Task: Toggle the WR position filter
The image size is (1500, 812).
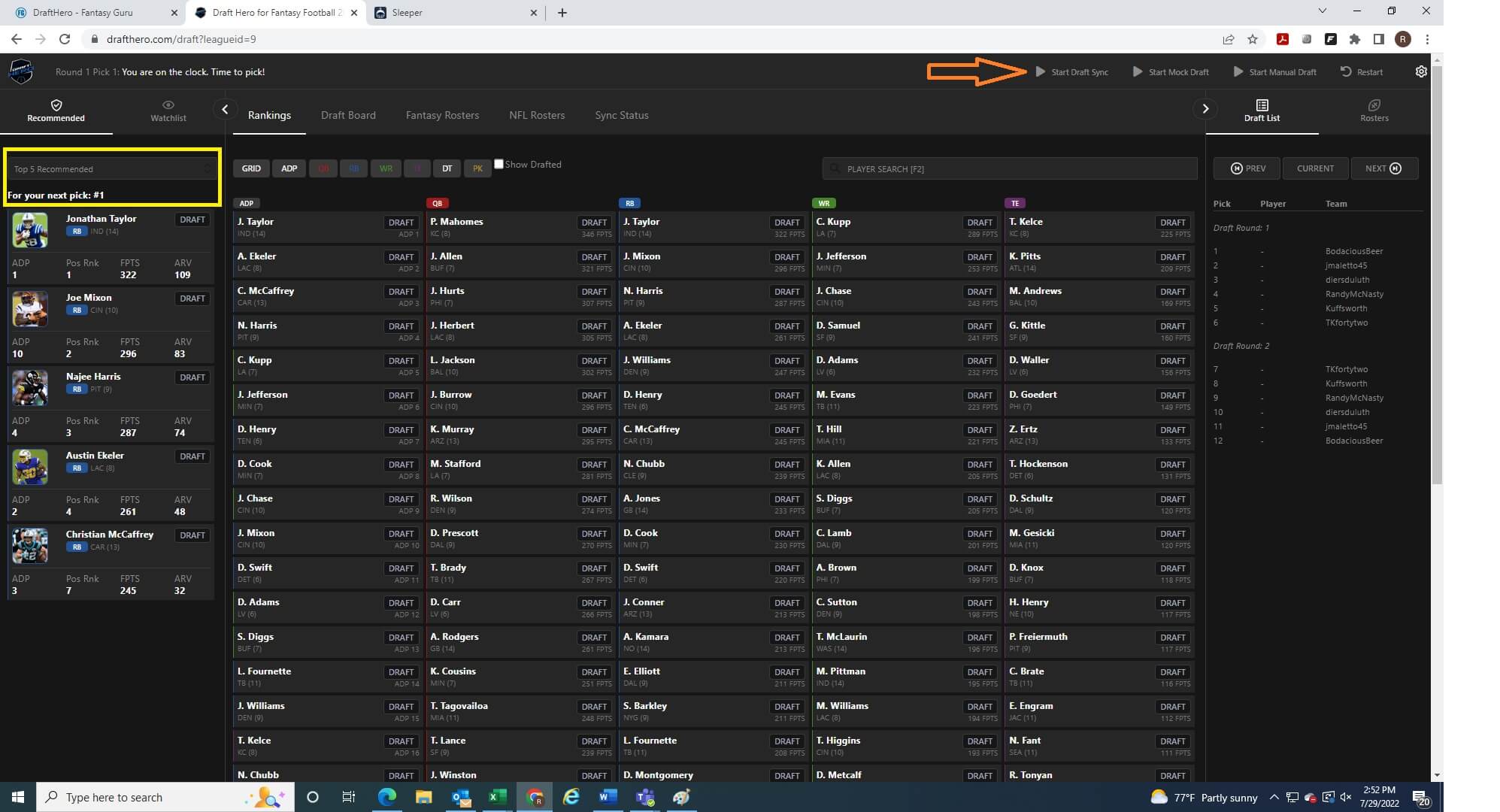Action: [386, 168]
